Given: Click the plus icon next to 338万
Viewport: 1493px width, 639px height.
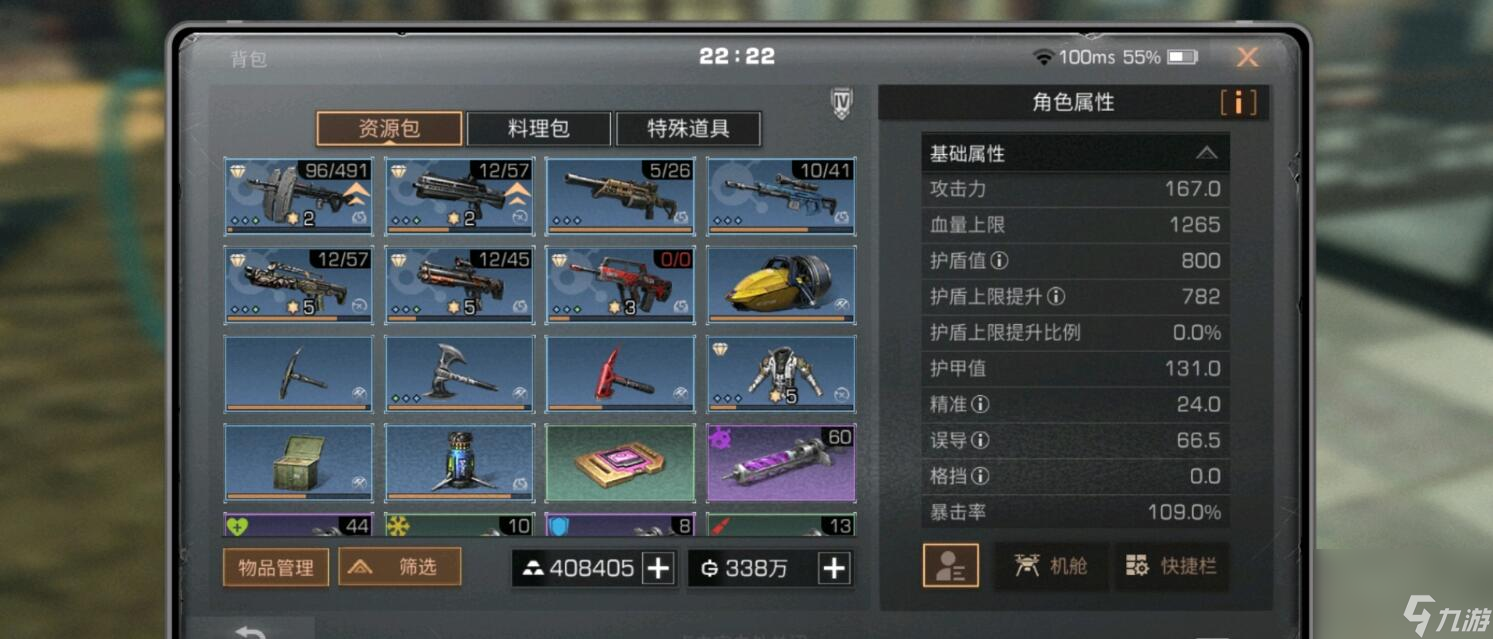Looking at the screenshot, I should click(834, 568).
